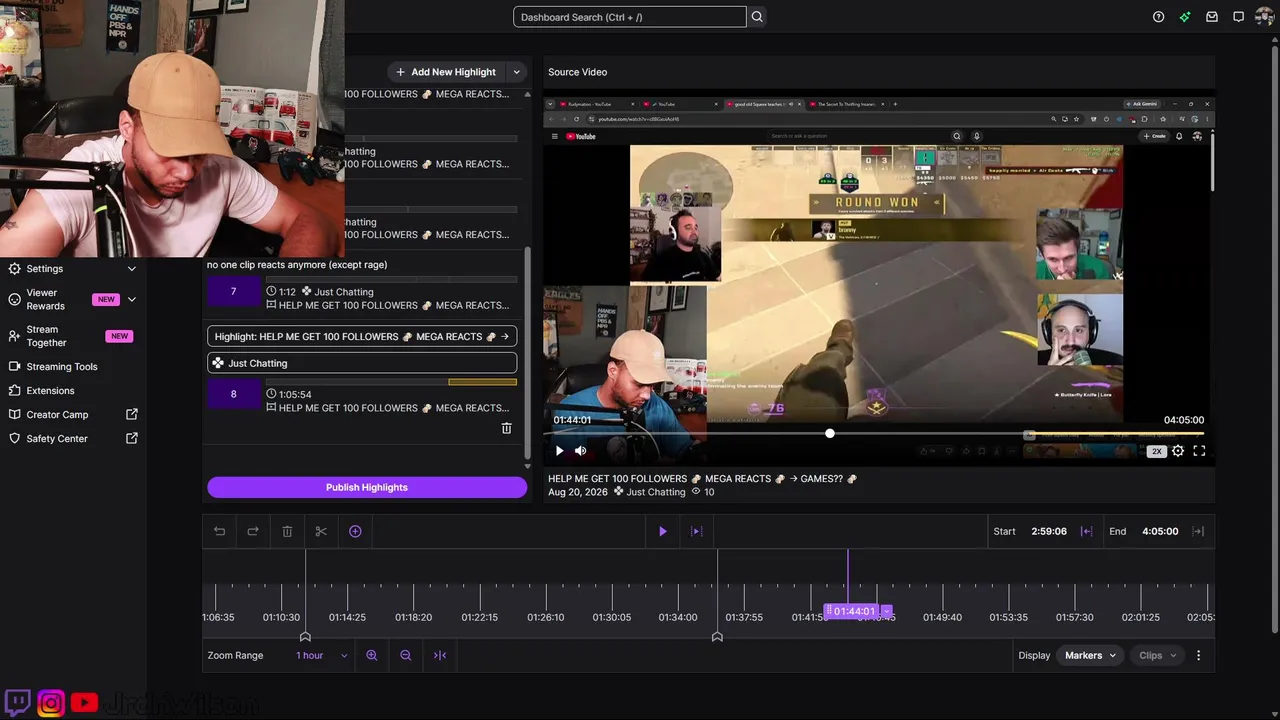Focus the Dashboard Search box
The height and width of the screenshot is (720, 1280).
(630, 17)
